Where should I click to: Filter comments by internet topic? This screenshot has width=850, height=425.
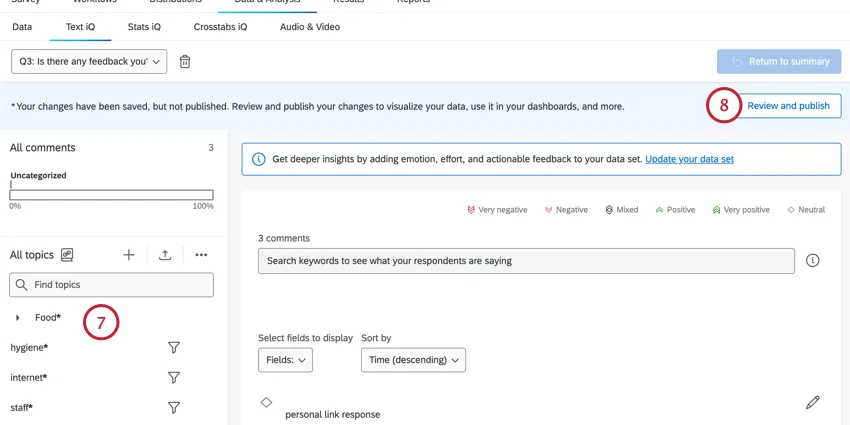173,378
